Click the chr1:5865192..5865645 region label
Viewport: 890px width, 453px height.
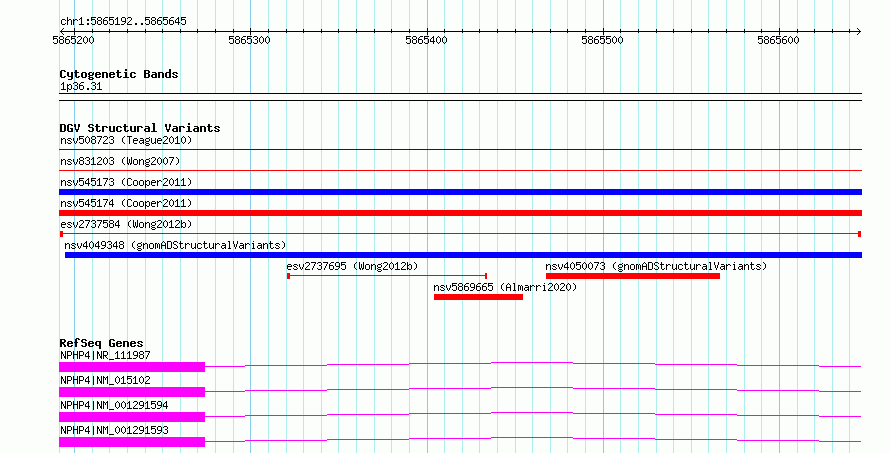point(123,22)
